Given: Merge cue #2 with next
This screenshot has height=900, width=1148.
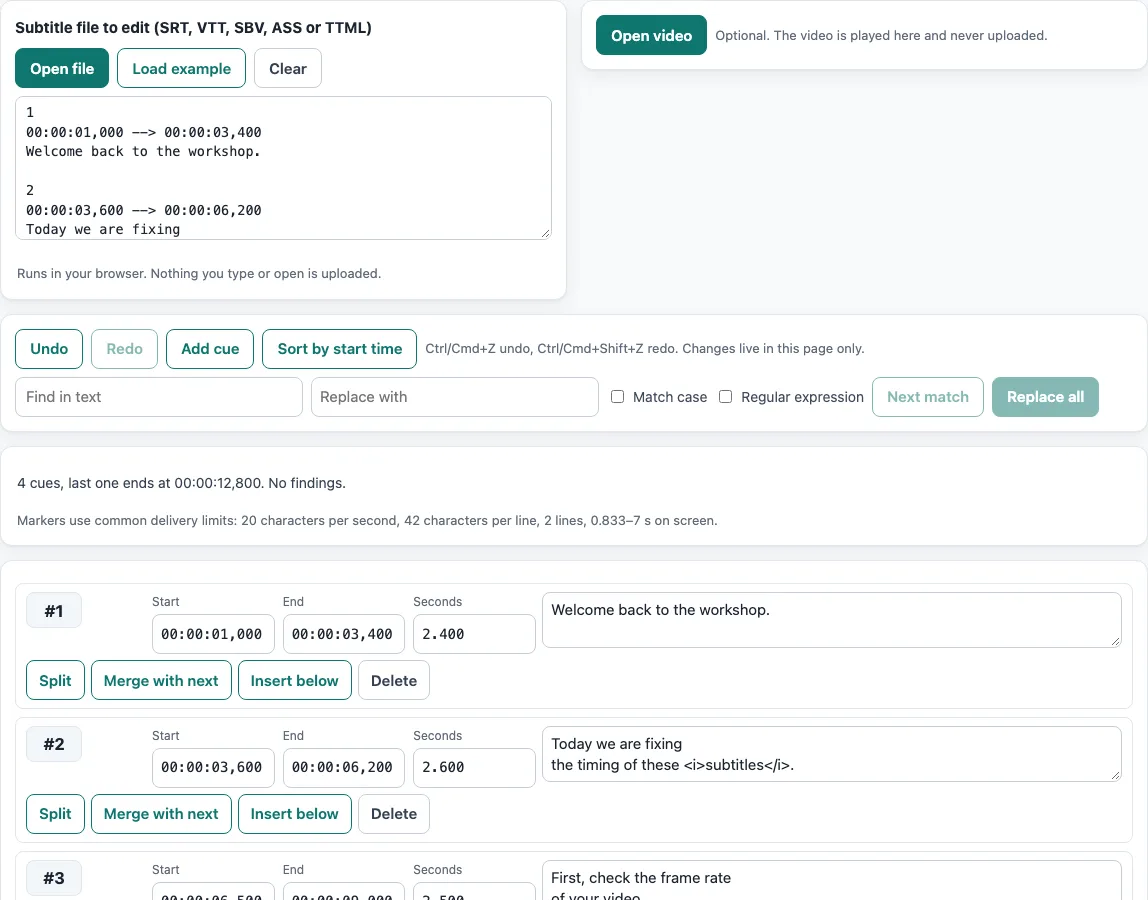Looking at the screenshot, I should pos(161,814).
